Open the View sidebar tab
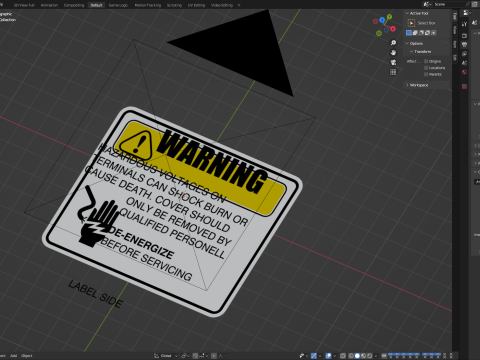480x360 pixels. tap(455, 30)
